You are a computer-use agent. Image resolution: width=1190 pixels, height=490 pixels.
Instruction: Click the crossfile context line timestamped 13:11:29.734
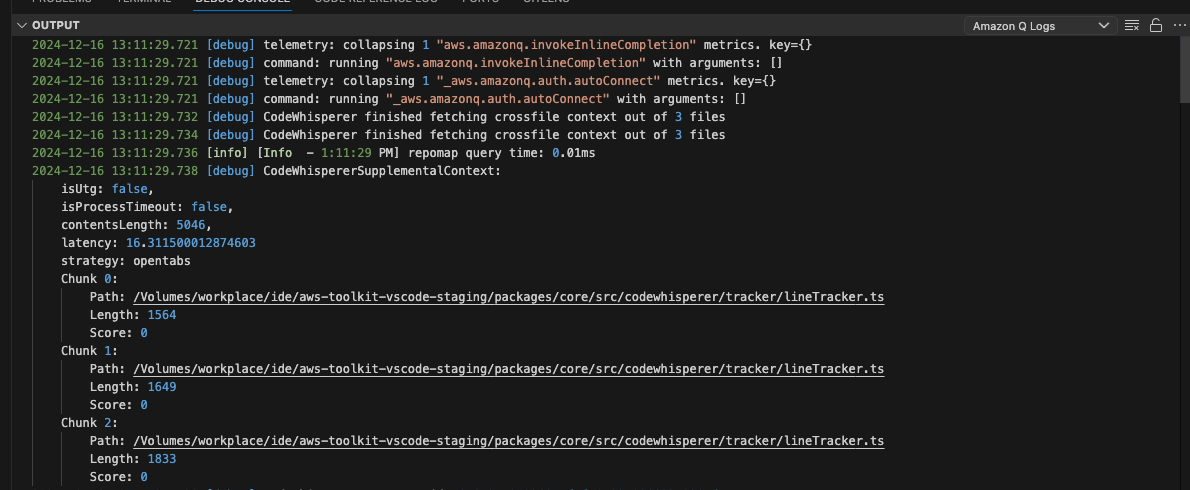tap(379, 135)
